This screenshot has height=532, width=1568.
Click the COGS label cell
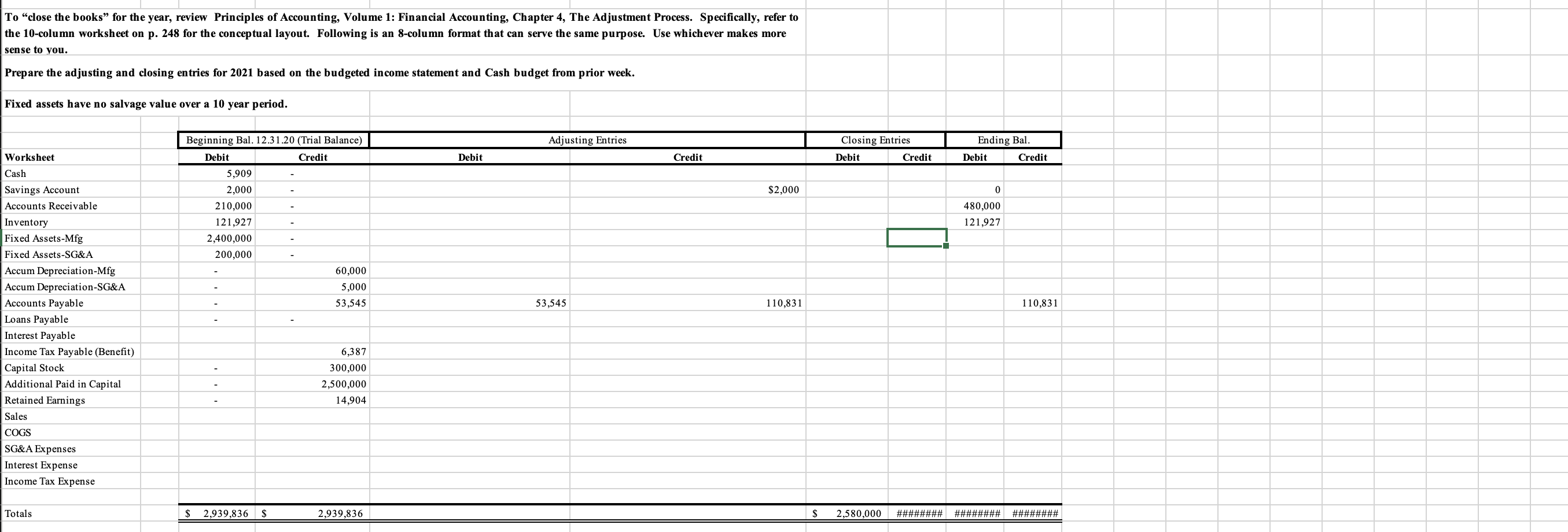18,433
